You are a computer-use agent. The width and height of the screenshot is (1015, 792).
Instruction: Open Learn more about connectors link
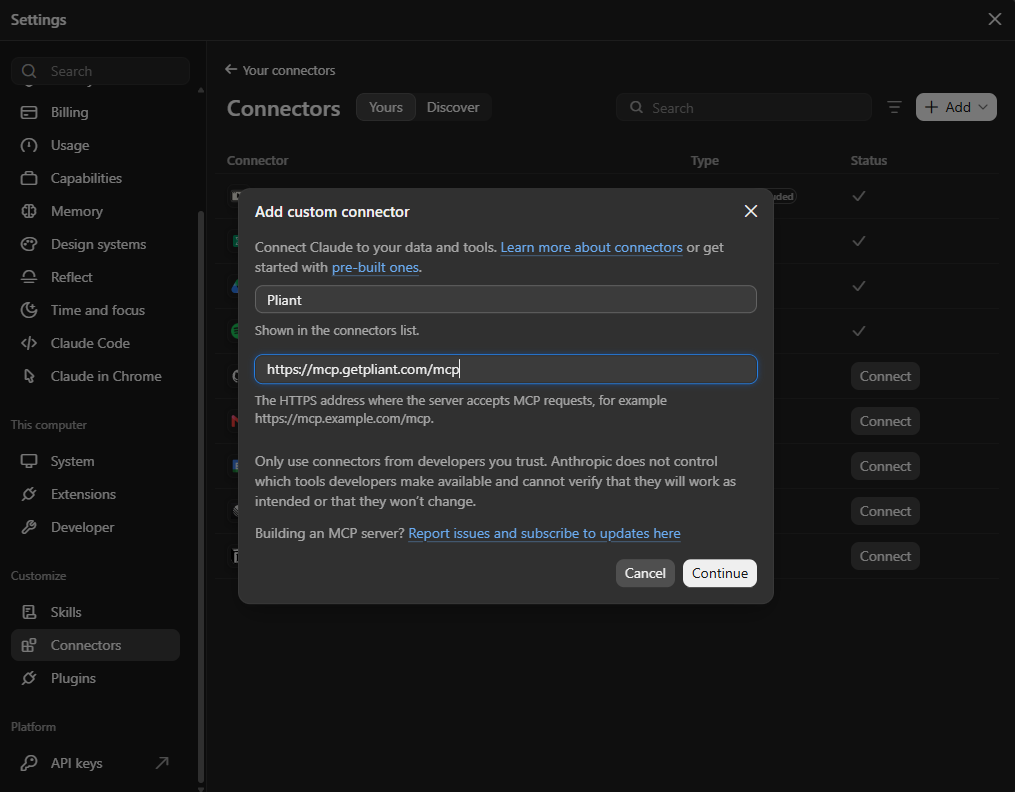click(x=591, y=247)
